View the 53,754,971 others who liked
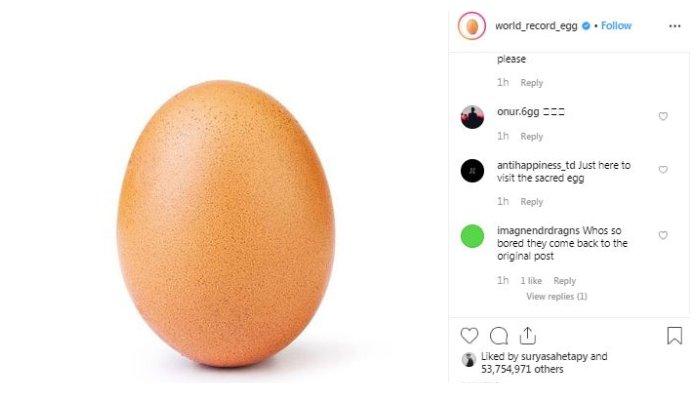Viewport: 700px width, 393px height. coord(522,369)
